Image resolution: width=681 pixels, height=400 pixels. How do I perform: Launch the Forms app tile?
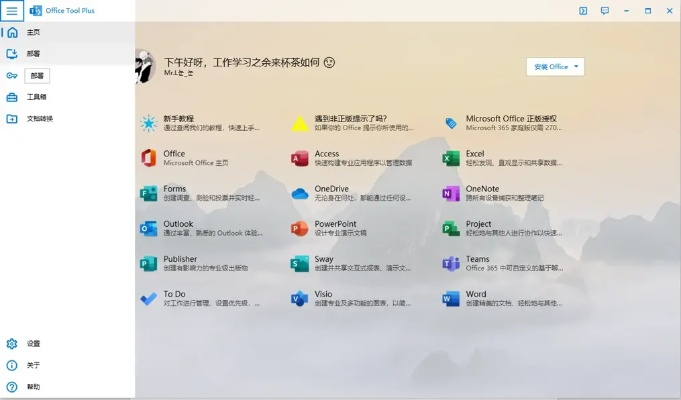tap(200, 193)
